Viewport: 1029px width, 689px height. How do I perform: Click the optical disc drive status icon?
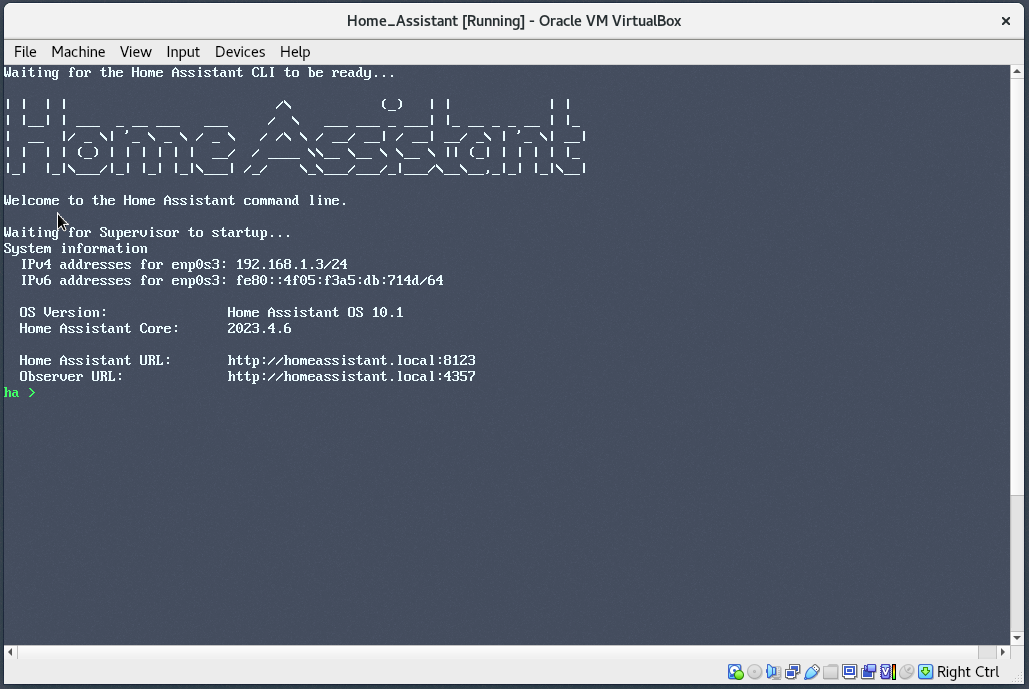[x=755, y=672]
